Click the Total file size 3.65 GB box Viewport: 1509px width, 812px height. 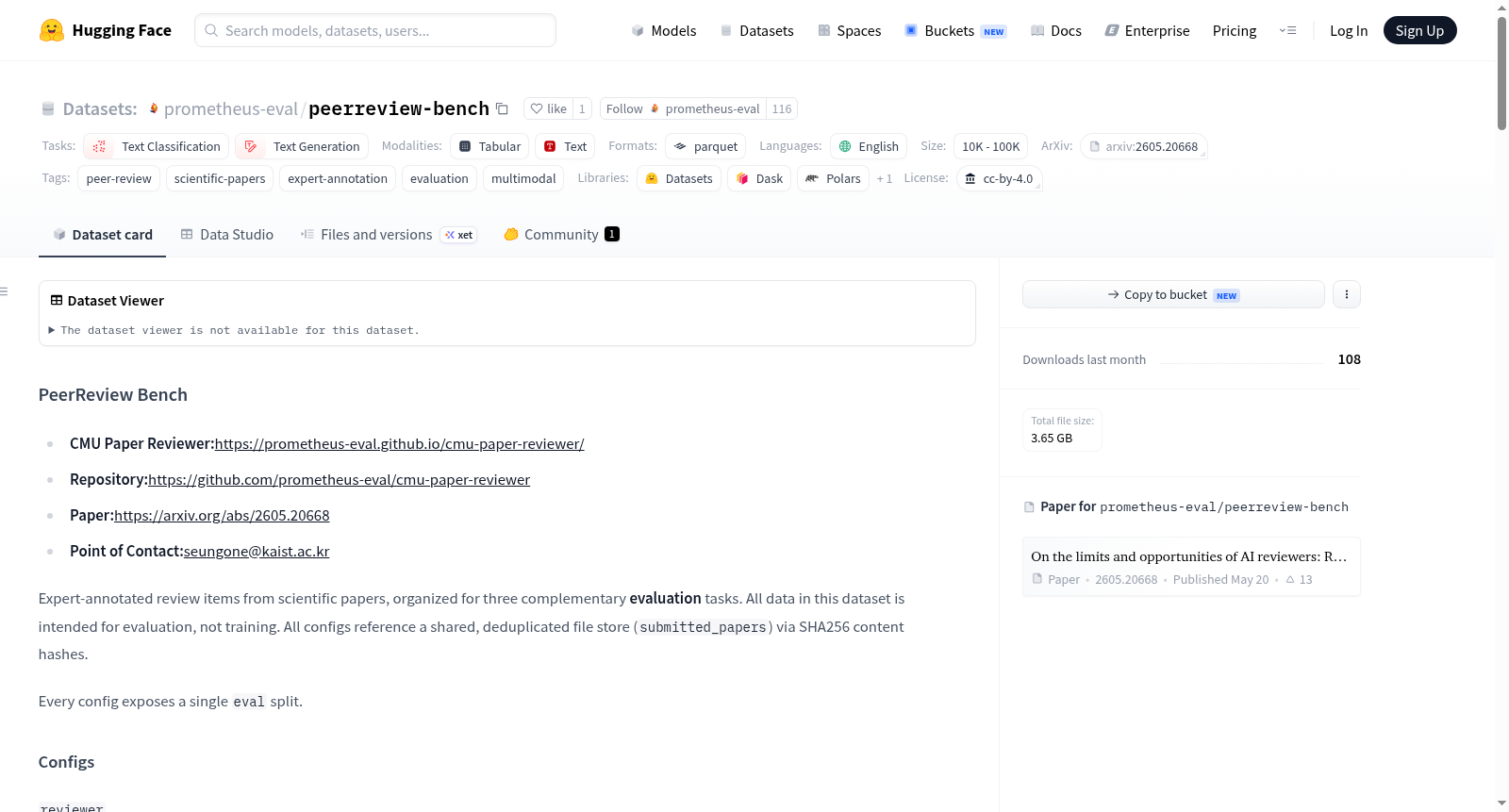pyautogui.click(x=1063, y=430)
